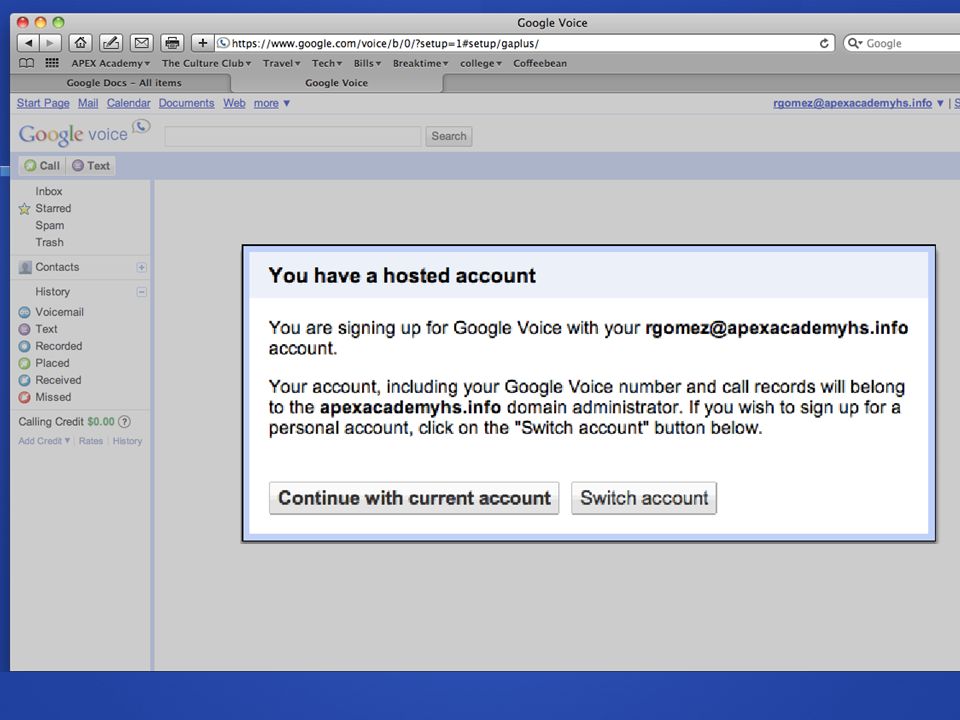The image size is (960, 720).
Task: Add bookmark with the plus button
Action: [202, 43]
